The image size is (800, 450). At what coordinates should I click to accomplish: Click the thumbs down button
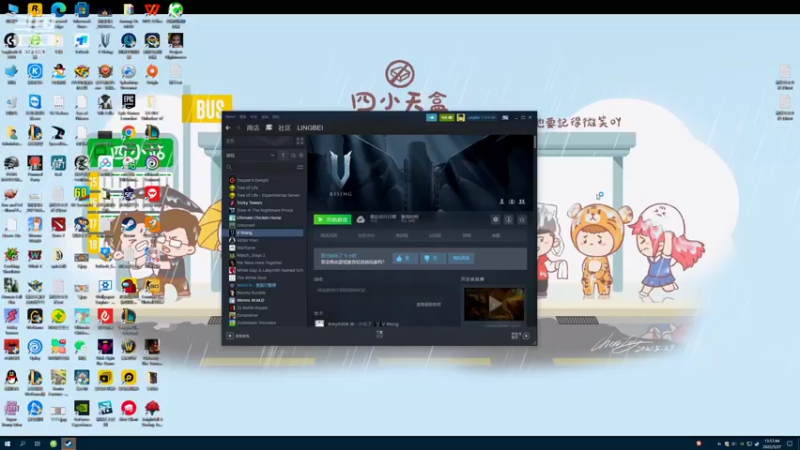[433, 258]
